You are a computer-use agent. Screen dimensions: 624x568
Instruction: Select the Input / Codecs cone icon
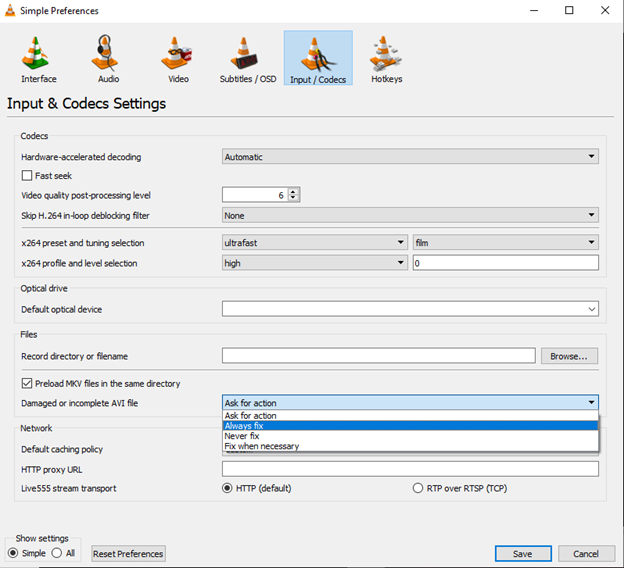[x=318, y=55]
